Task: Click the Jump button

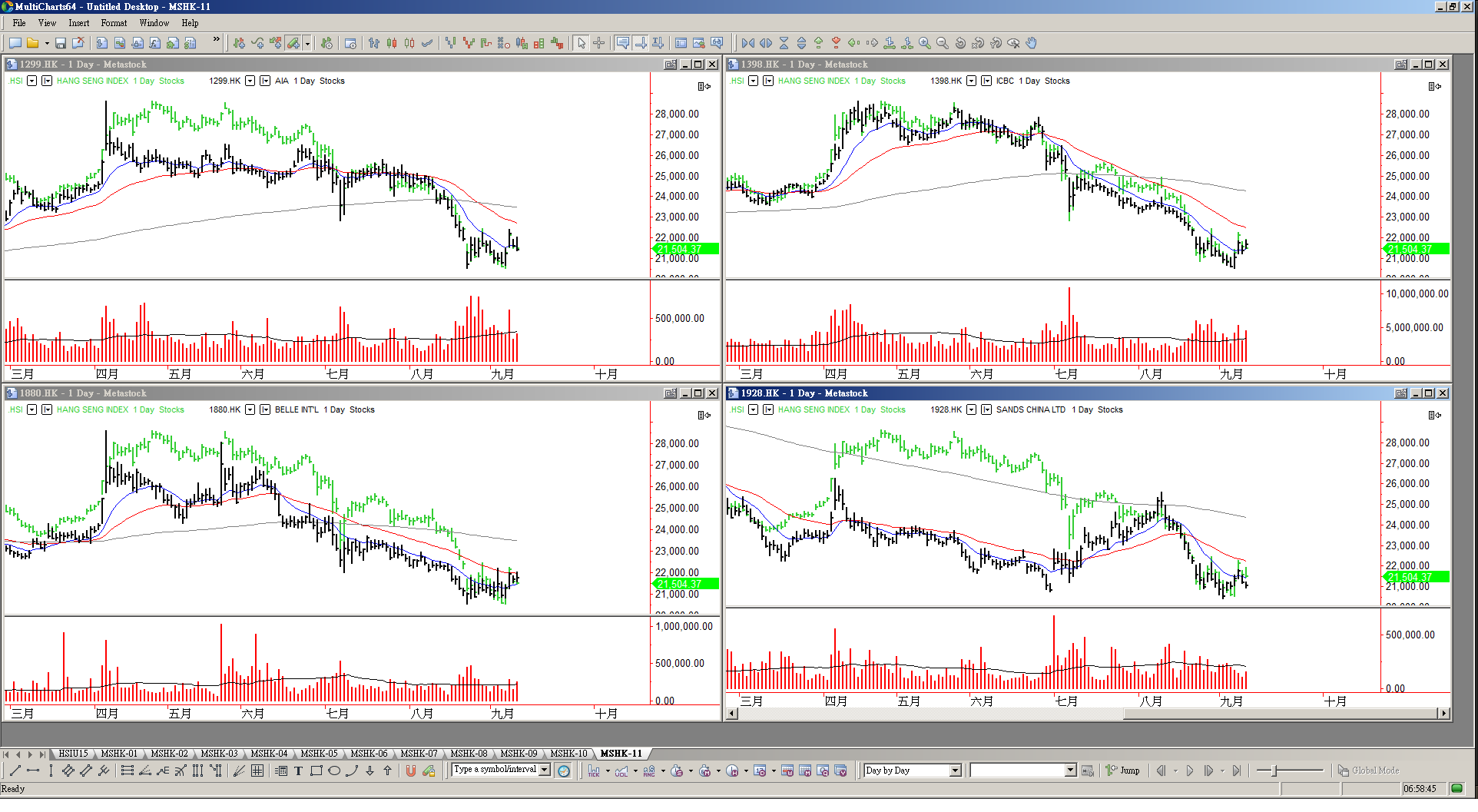Action: point(1122,771)
